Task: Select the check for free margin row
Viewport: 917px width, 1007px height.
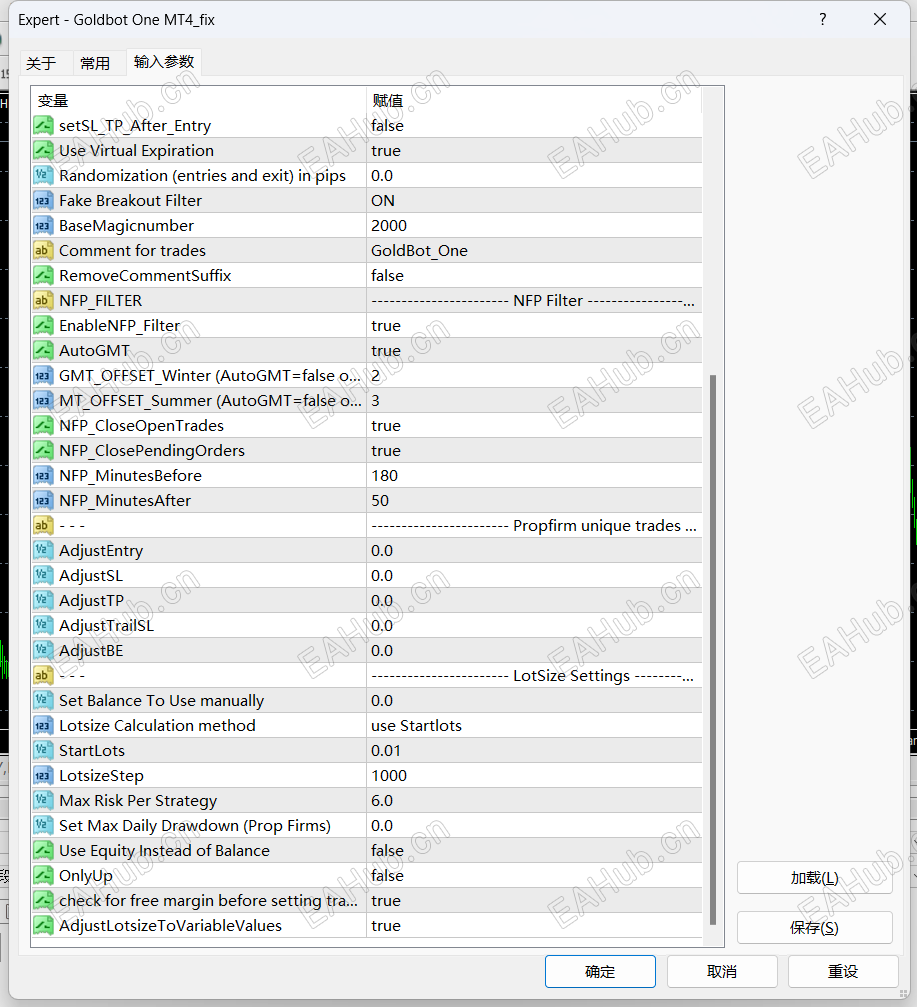Action: point(367,901)
